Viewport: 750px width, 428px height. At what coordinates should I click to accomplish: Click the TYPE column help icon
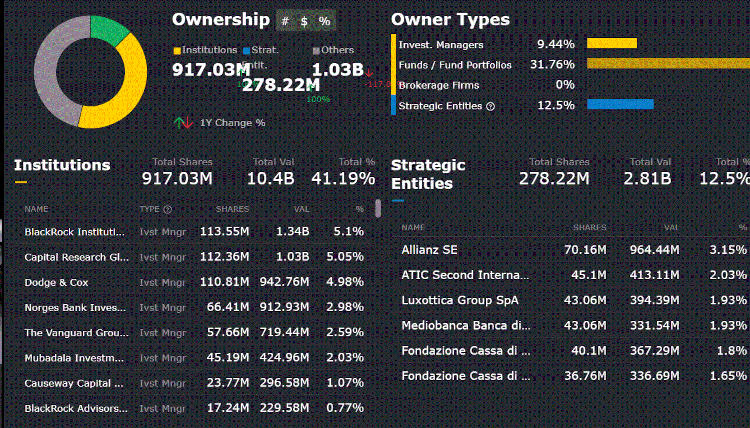[167, 209]
